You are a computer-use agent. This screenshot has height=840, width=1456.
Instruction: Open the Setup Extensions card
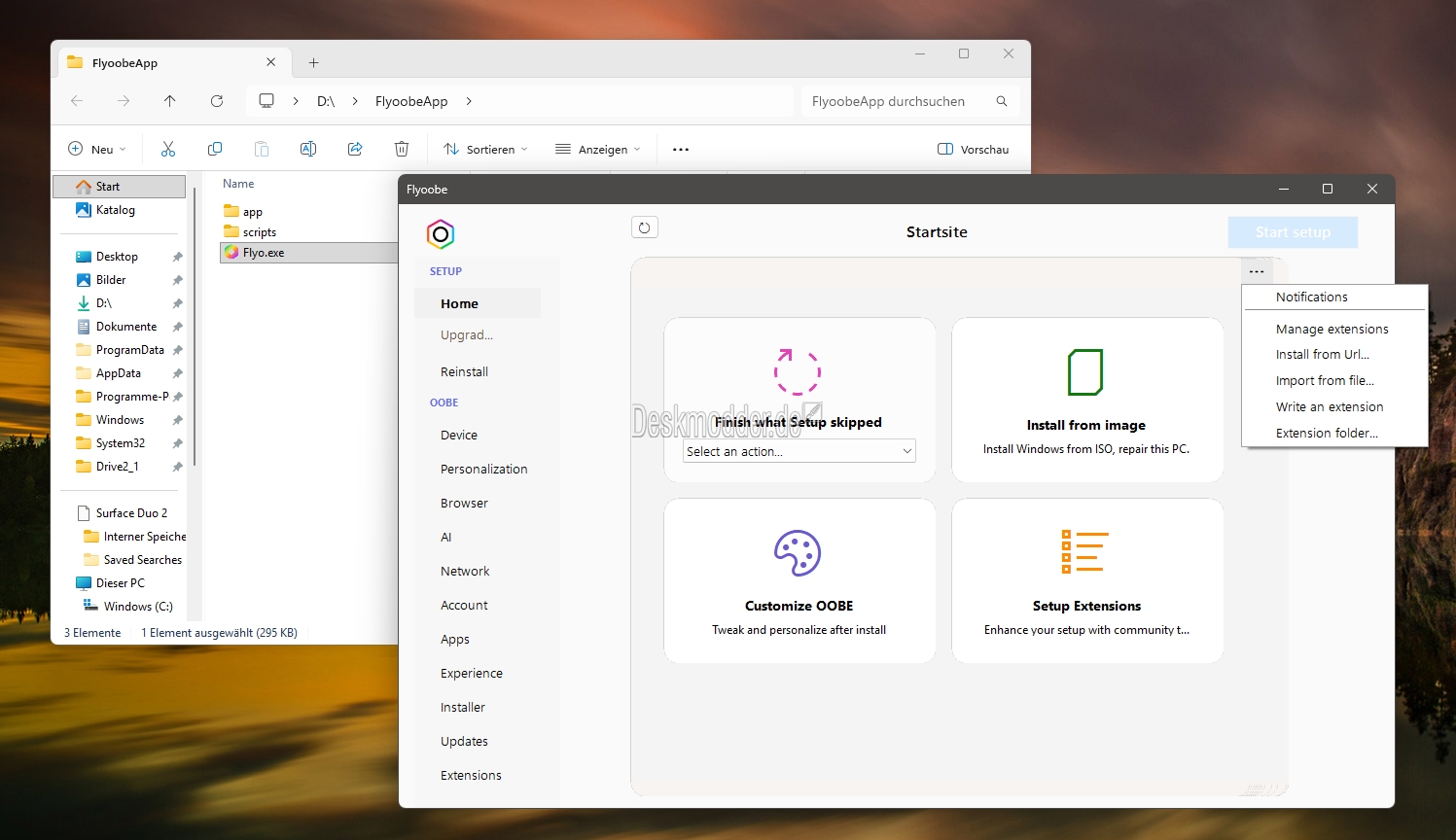point(1087,581)
